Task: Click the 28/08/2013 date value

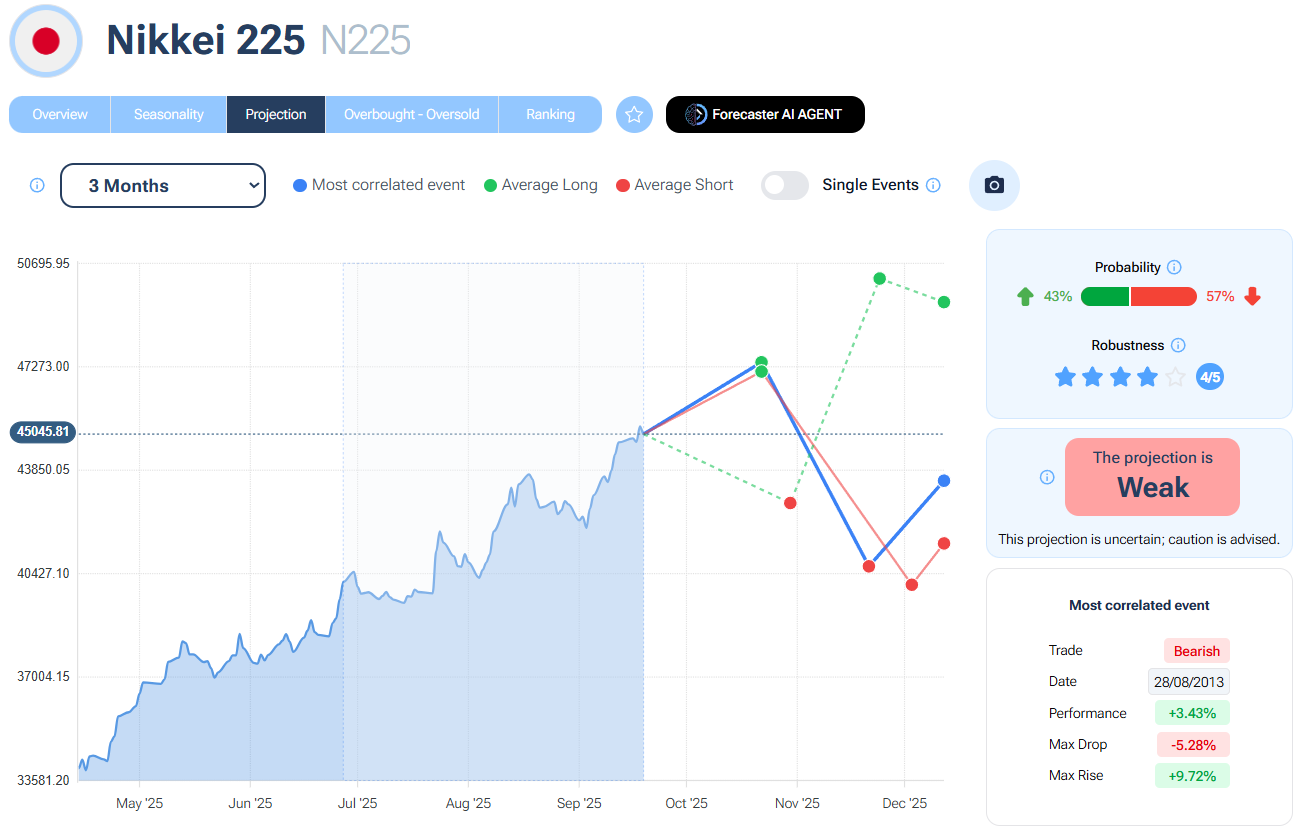Action: 1189,682
